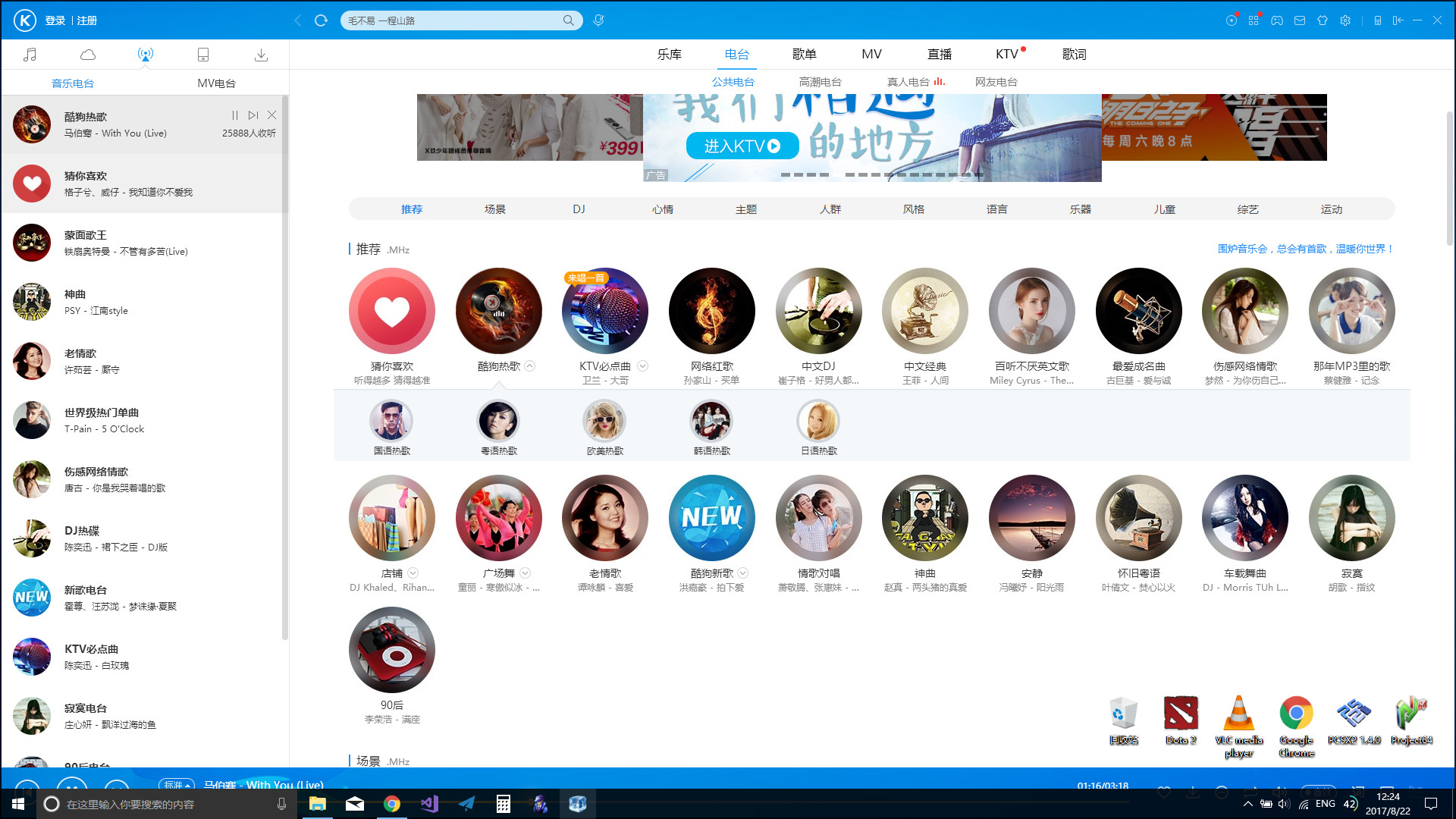Open the game center gamepad icon
This screenshot has height=819, width=1456.
tap(1277, 20)
